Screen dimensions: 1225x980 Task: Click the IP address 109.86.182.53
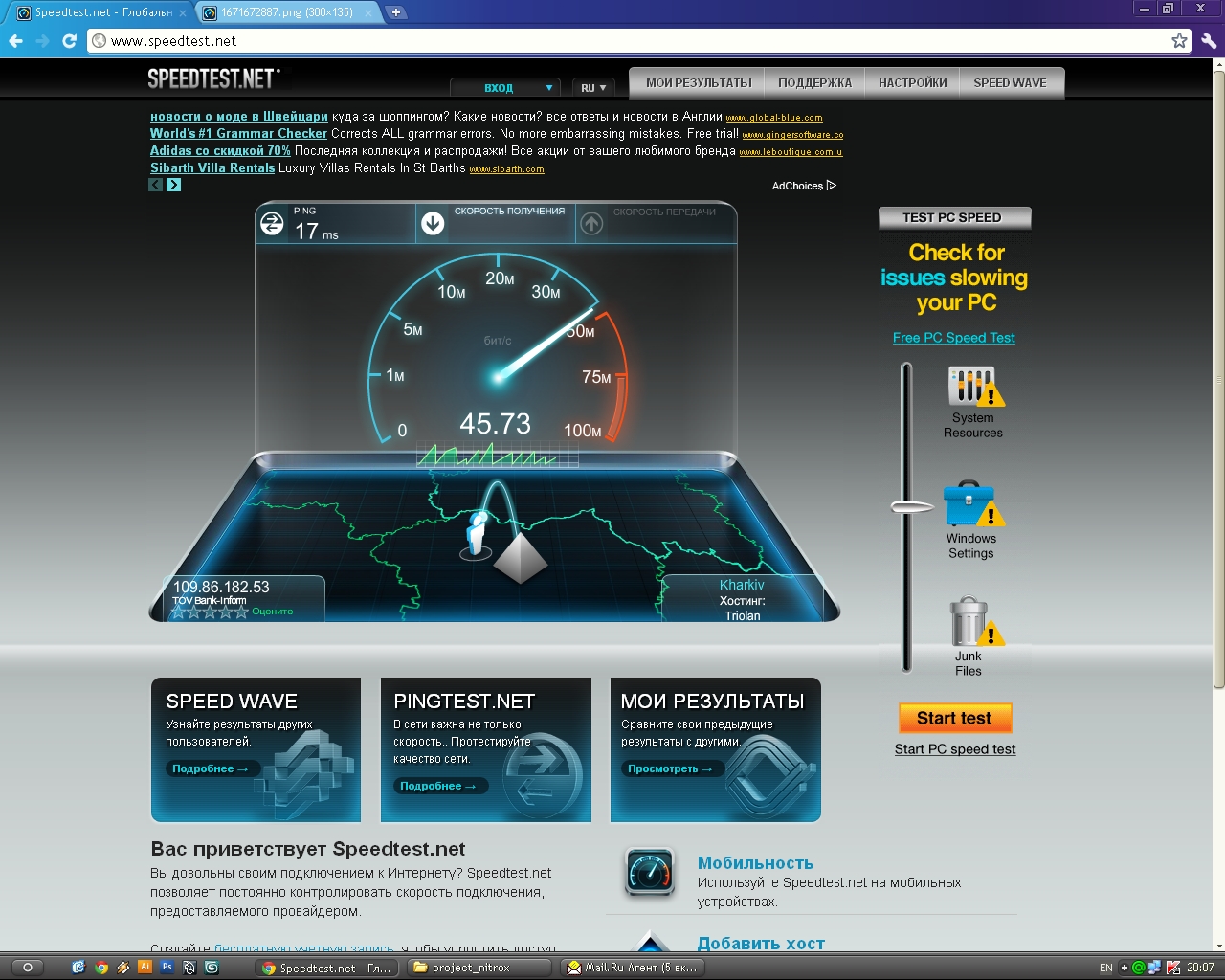click(x=221, y=587)
